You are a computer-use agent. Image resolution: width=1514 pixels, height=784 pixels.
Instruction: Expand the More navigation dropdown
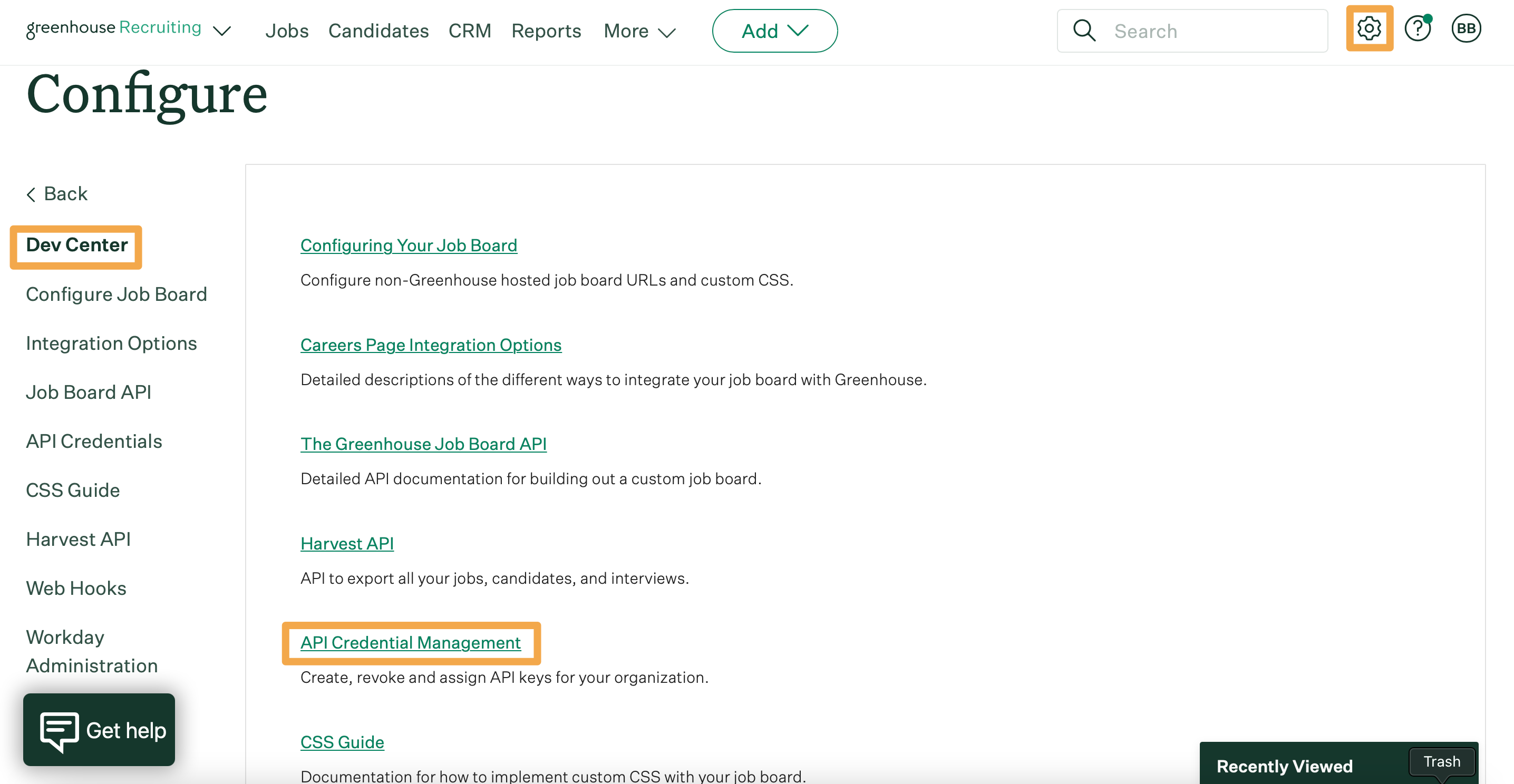click(x=638, y=31)
